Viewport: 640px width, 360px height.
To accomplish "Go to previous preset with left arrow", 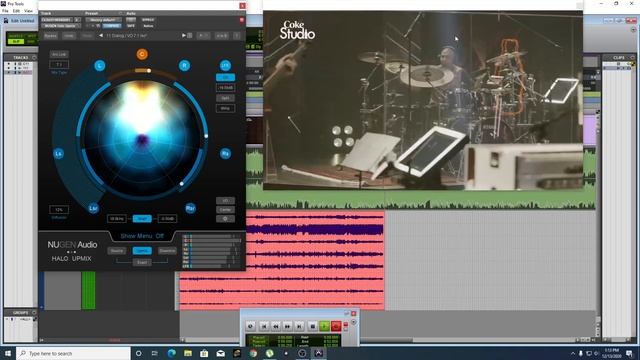I will point(101,36).
